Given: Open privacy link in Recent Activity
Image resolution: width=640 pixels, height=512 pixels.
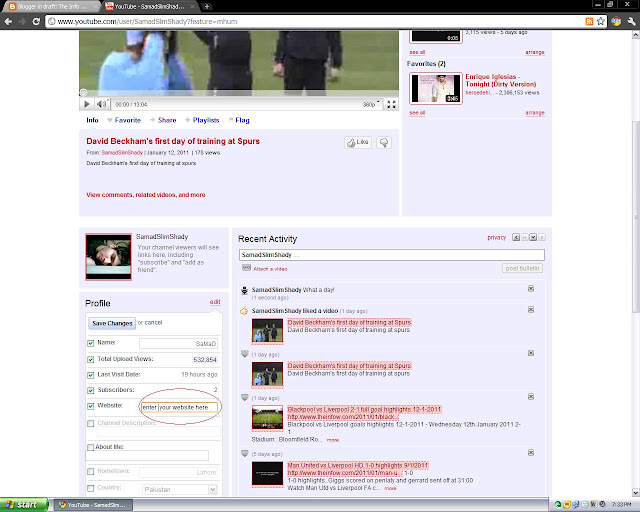Looking at the screenshot, I should [496, 237].
